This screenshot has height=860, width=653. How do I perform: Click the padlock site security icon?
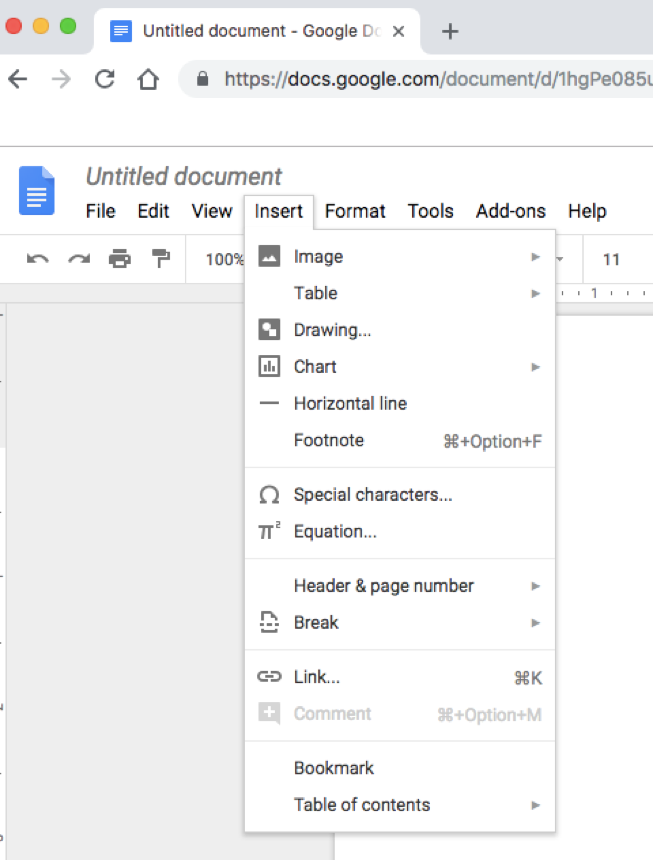(202, 79)
